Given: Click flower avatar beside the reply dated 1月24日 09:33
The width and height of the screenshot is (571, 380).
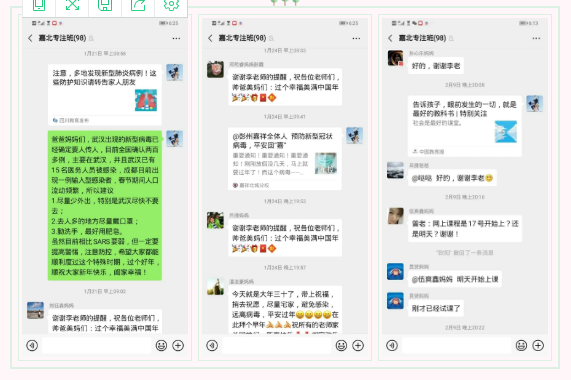Looking at the screenshot, I should 215,69.
